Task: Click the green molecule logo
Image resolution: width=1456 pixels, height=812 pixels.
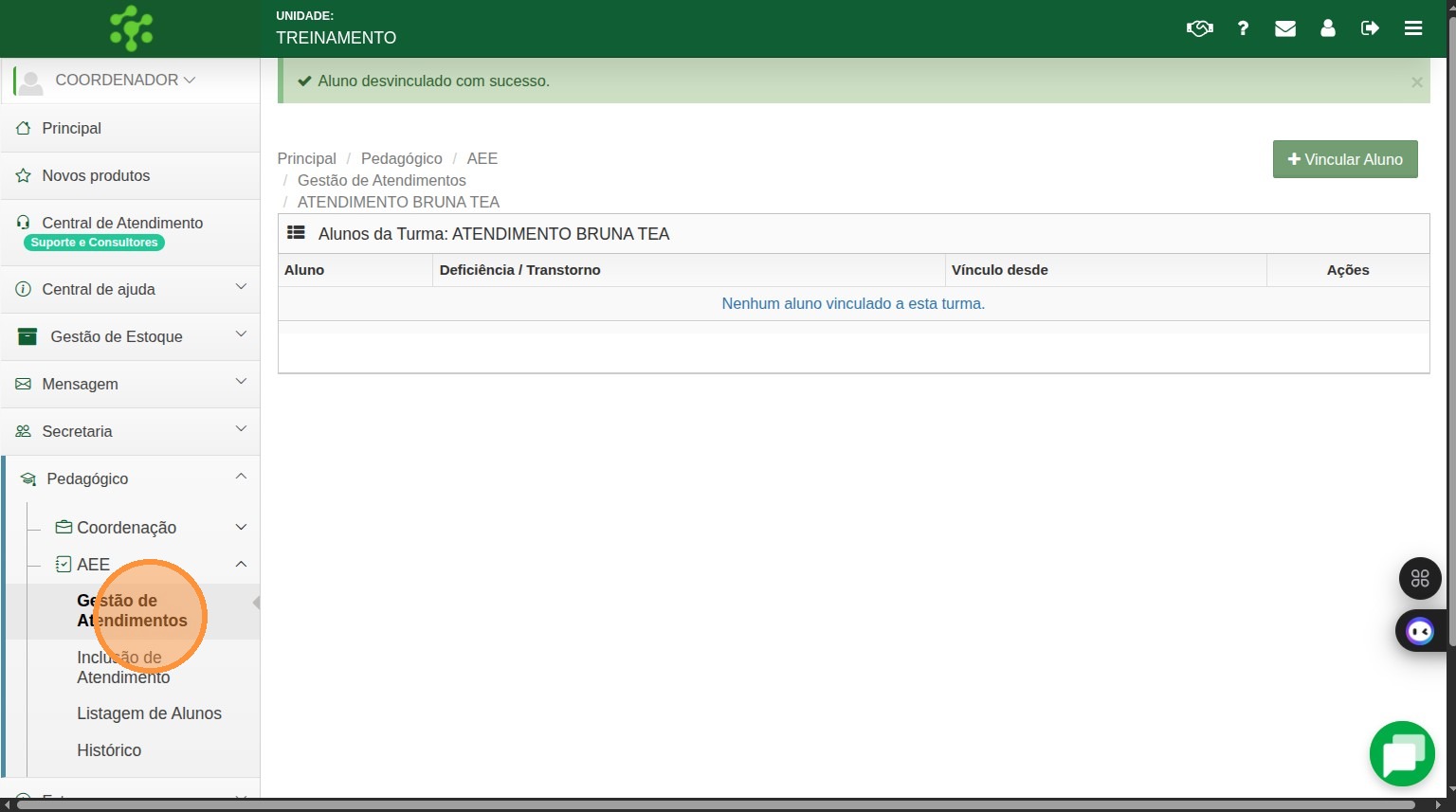Action: (x=131, y=28)
